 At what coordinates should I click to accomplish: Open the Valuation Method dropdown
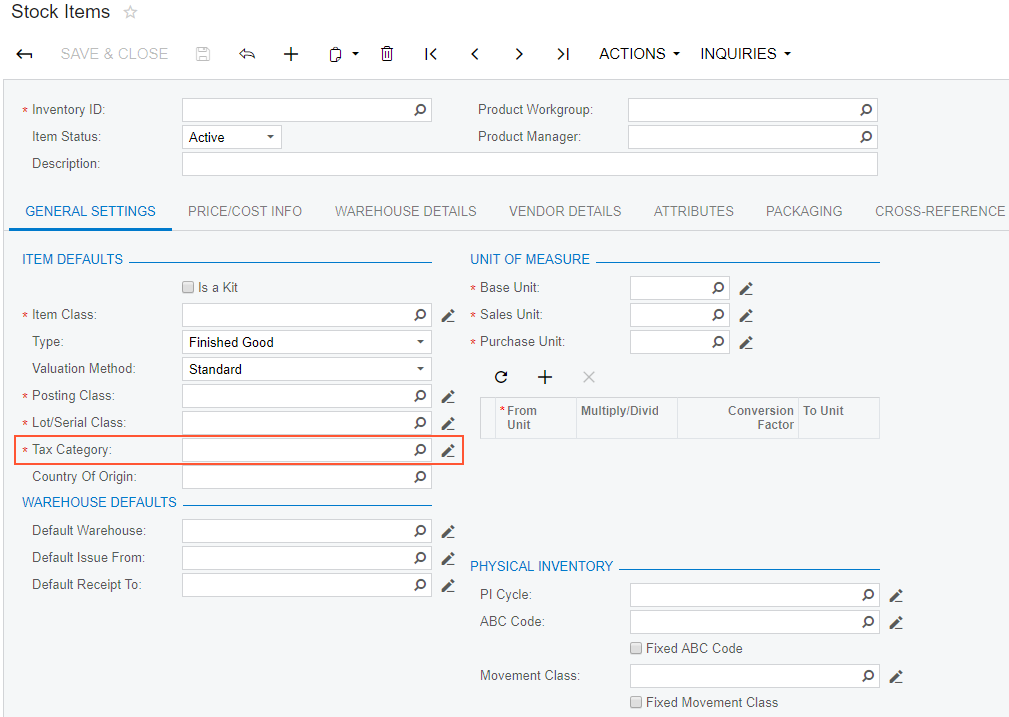[x=306, y=369]
